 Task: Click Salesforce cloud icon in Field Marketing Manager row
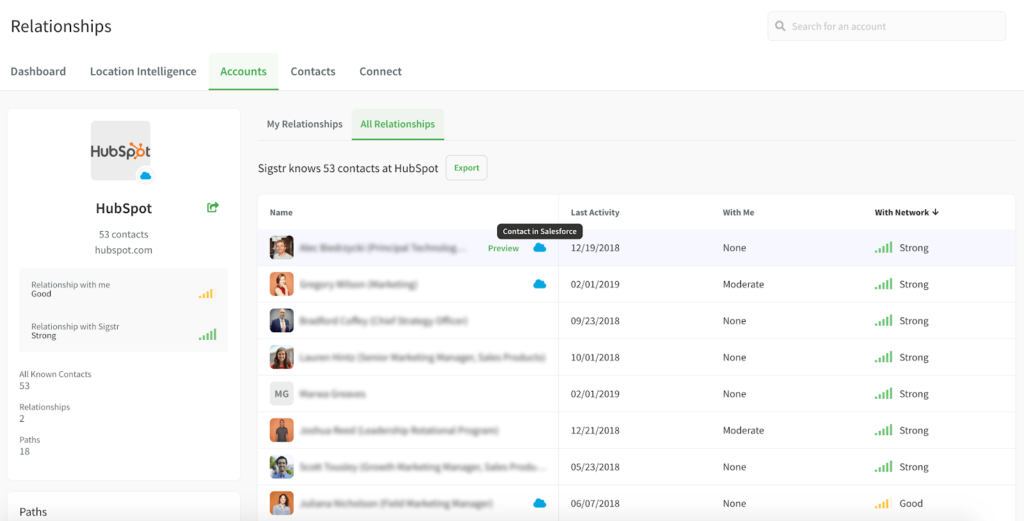(x=539, y=503)
